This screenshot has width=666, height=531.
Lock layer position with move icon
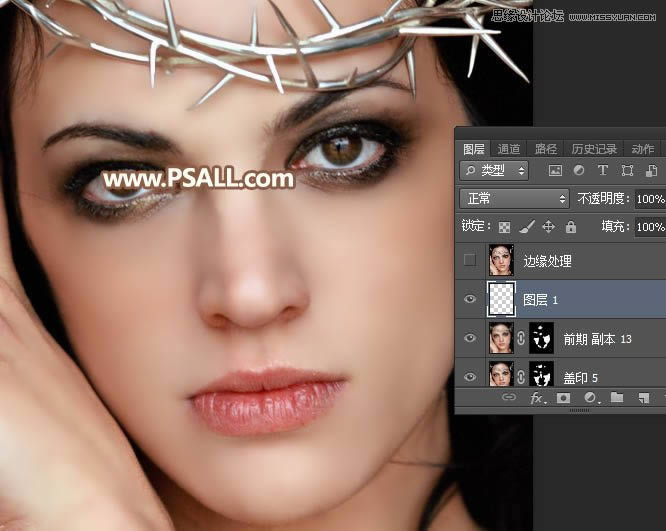pos(549,227)
